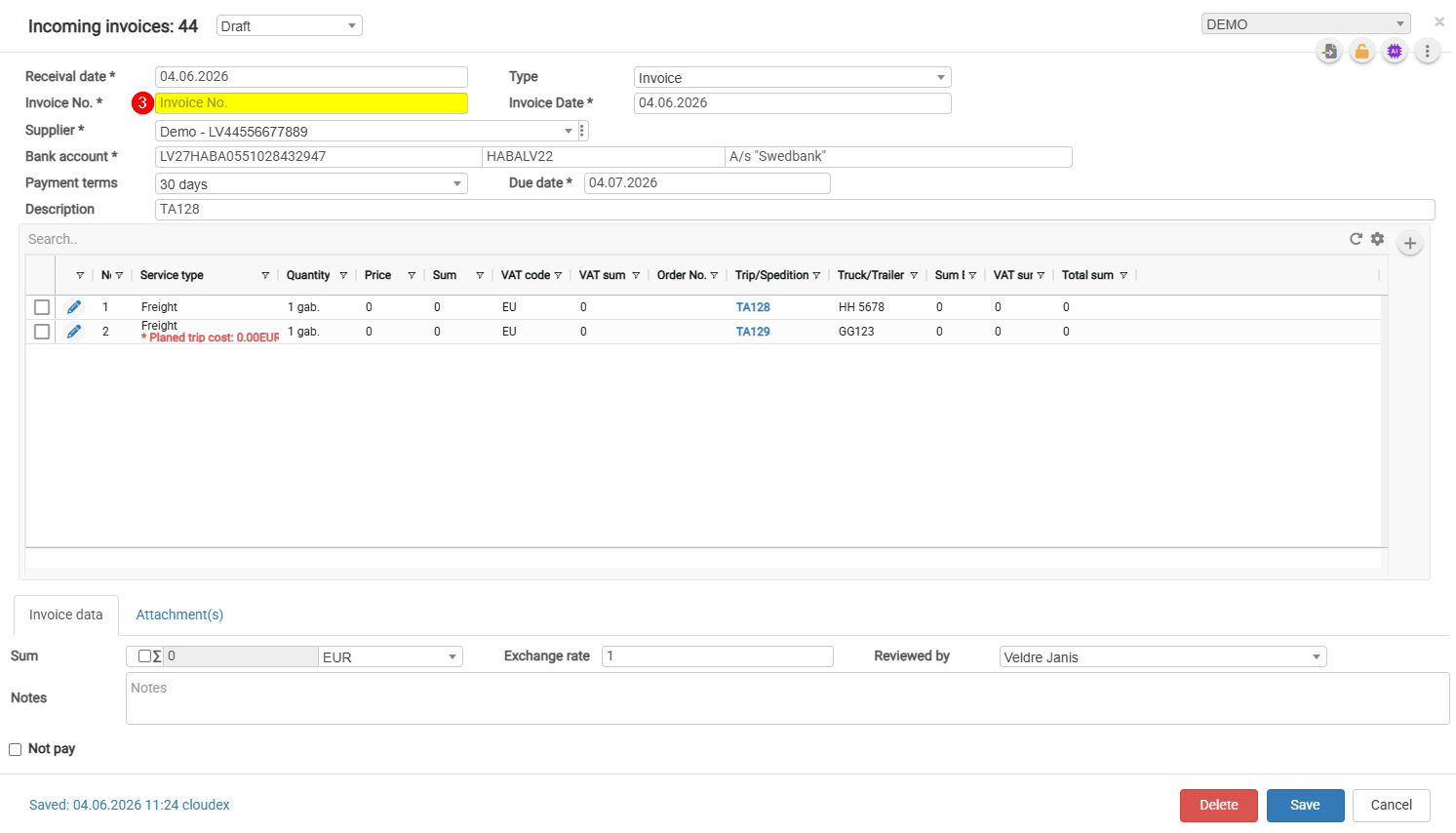This screenshot has width=1456, height=833.
Task: Refresh the invoice lines grid
Action: (x=1356, y=239)
